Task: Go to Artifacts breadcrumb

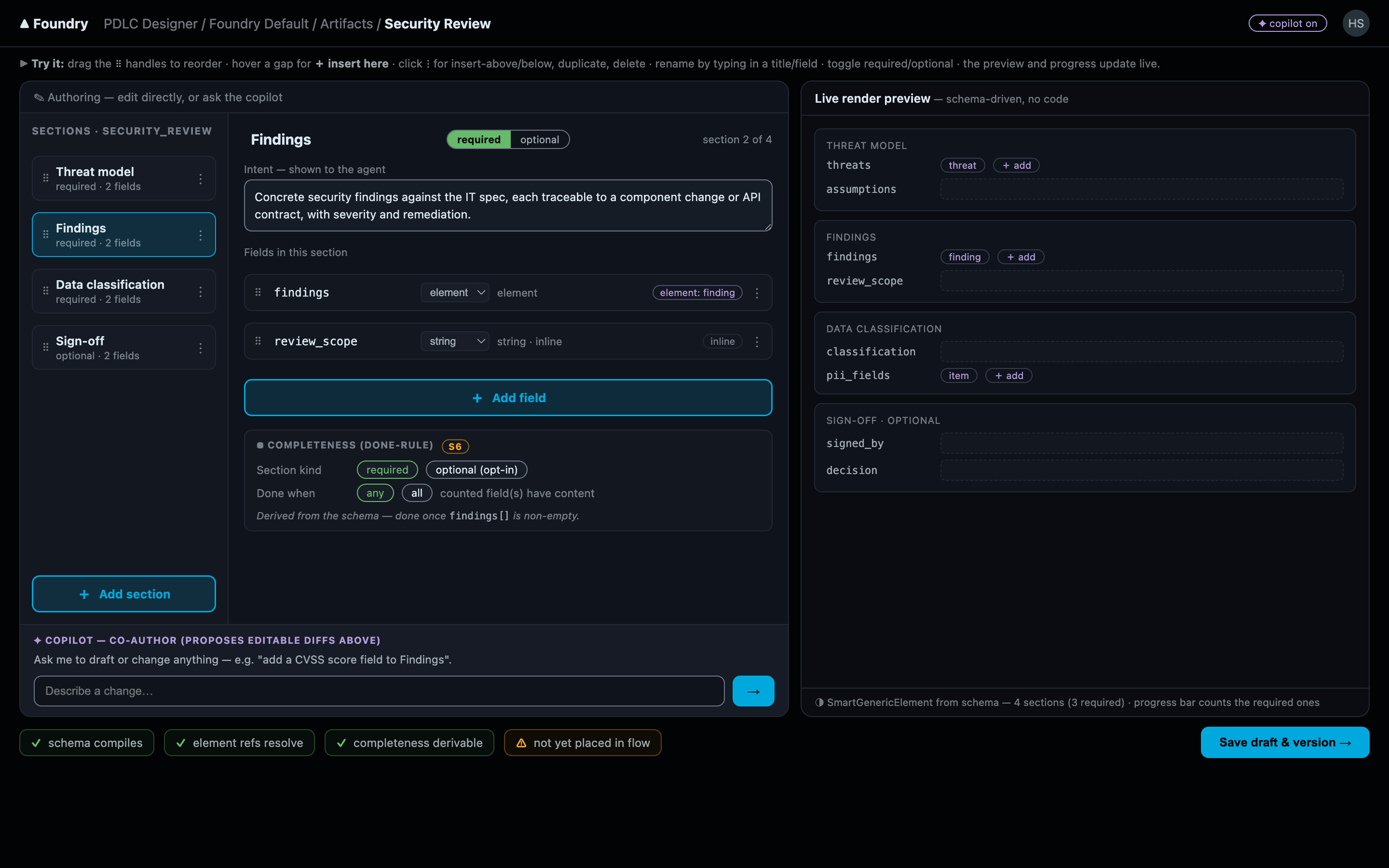Action: [x=347, y=24]
